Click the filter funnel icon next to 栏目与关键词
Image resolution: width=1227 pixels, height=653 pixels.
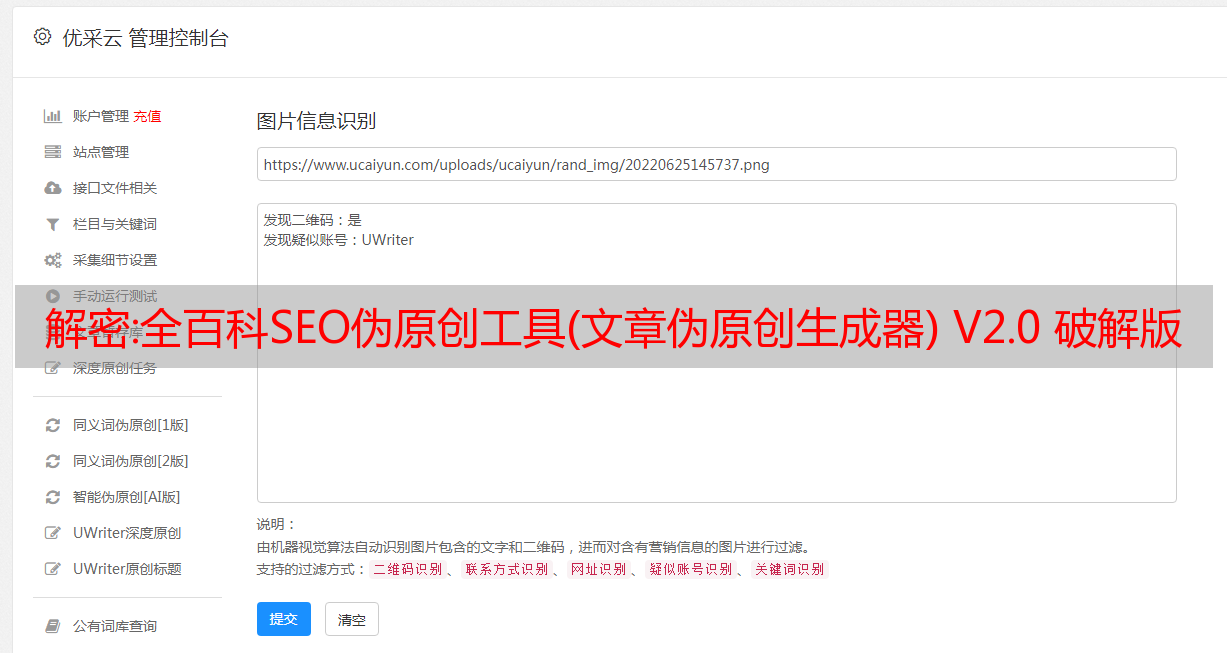(x=53, y=224)
